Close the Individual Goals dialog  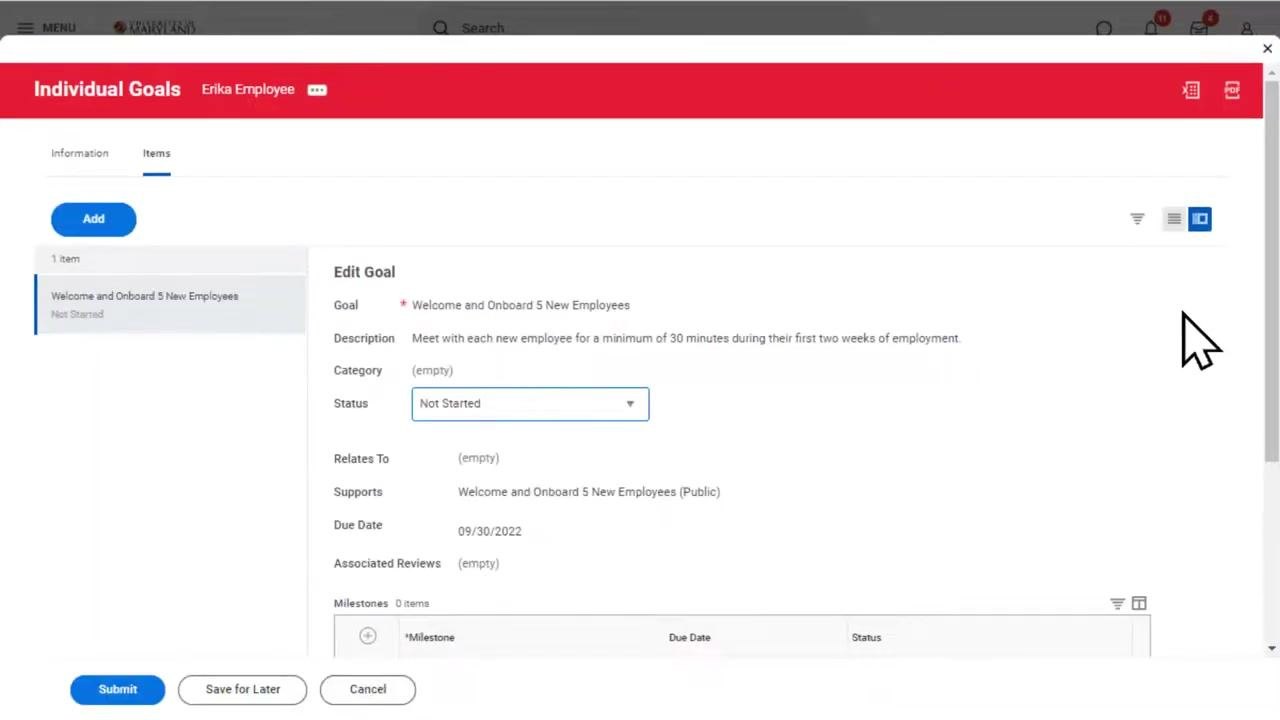(x=1267, y=48)
